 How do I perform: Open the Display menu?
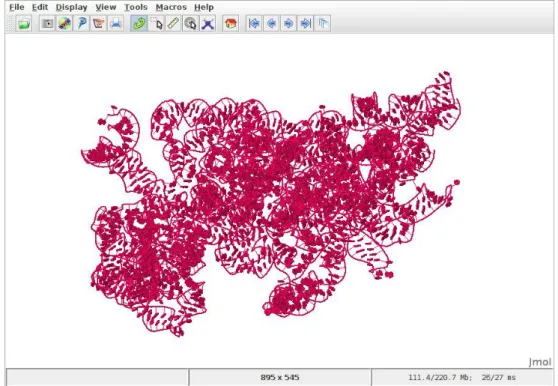72,7
